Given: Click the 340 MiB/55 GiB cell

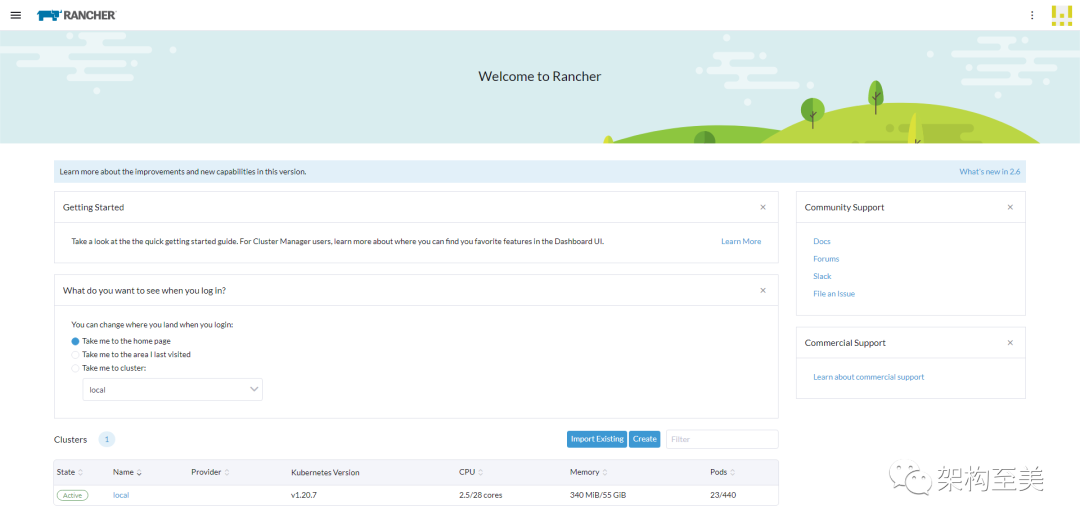Looking at the screenshot, I should pyautogui.click(x=598, y=495).
